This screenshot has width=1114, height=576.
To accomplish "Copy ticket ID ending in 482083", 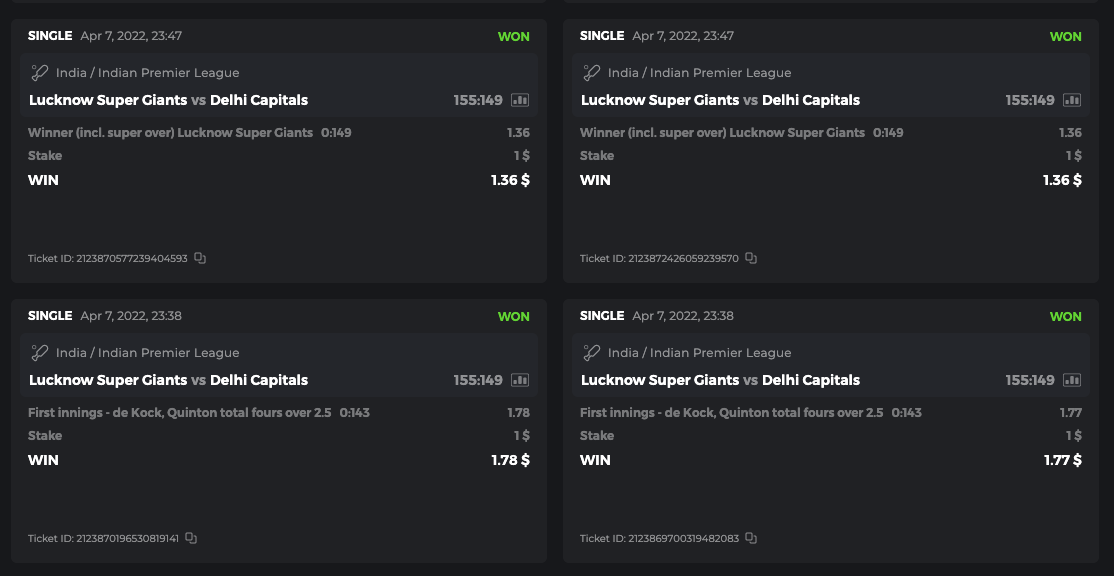I will [x=751, y=538].
